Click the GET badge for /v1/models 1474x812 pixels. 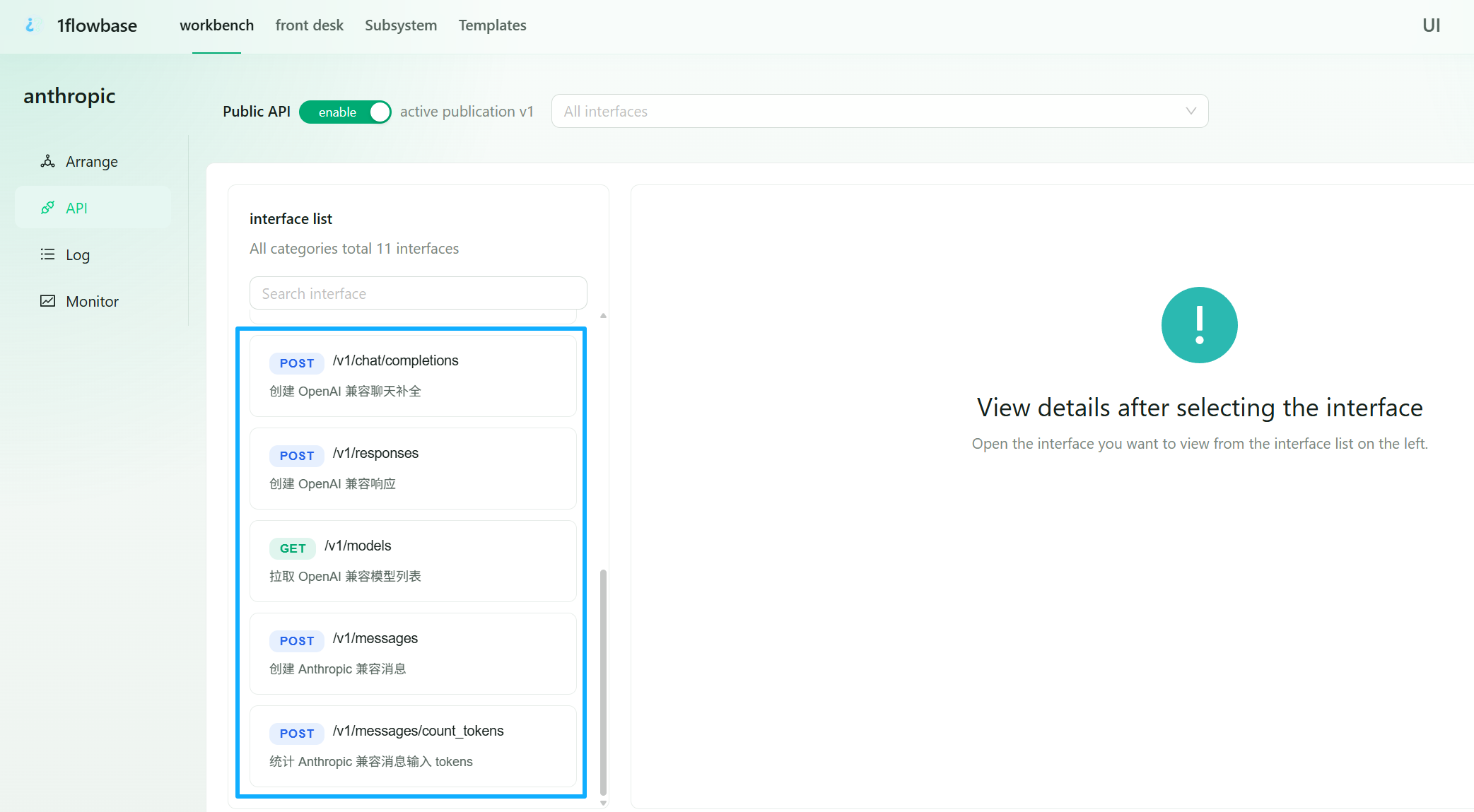tap(293, 548)
